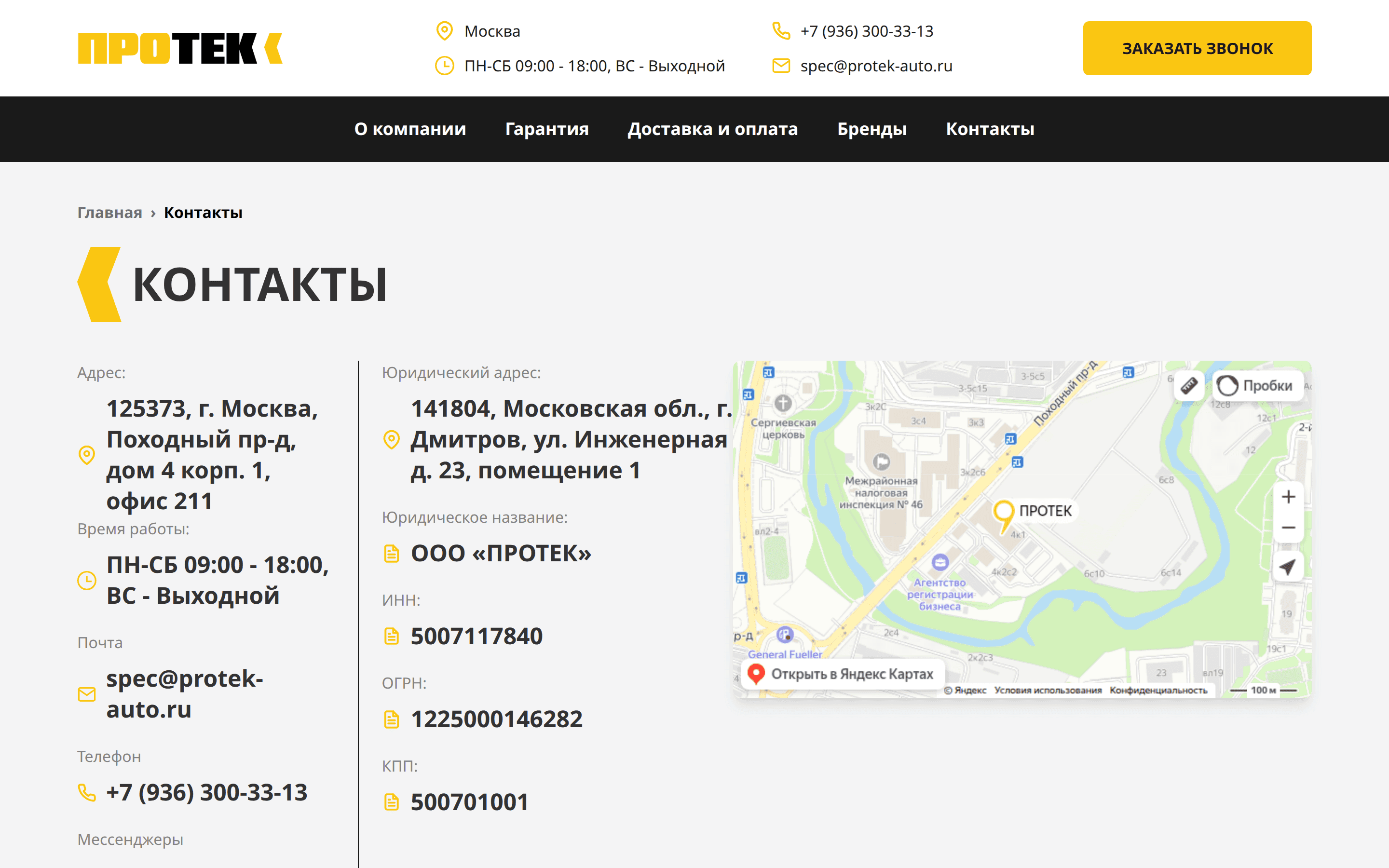The image size is (1389, 868).
Task: Click the header working hours text
Action: [x=595, y=66]
